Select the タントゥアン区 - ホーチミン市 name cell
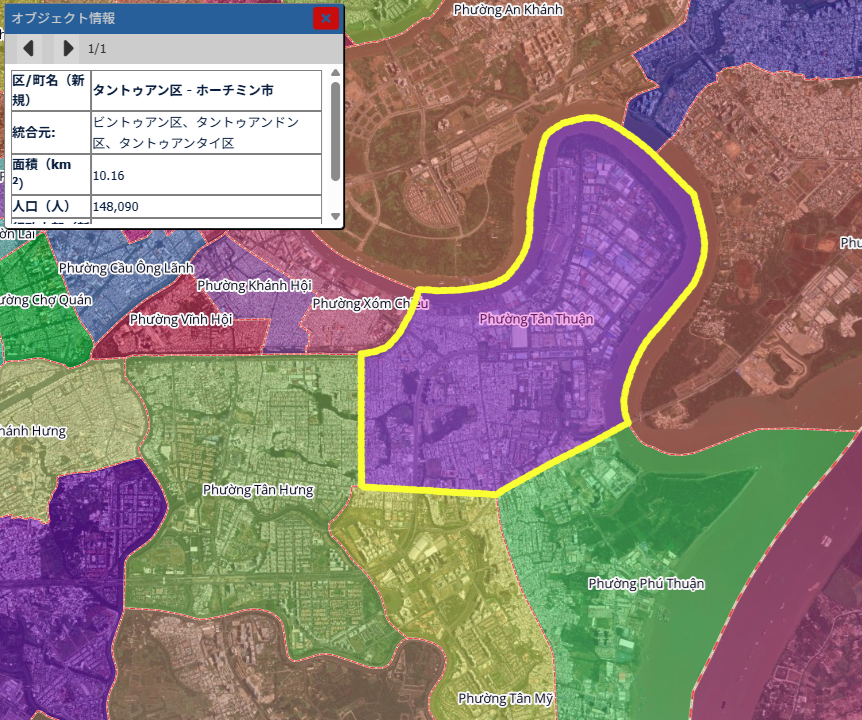Viewport: 862px width, 720px height. pyautogui.click(x=205, y=90)
